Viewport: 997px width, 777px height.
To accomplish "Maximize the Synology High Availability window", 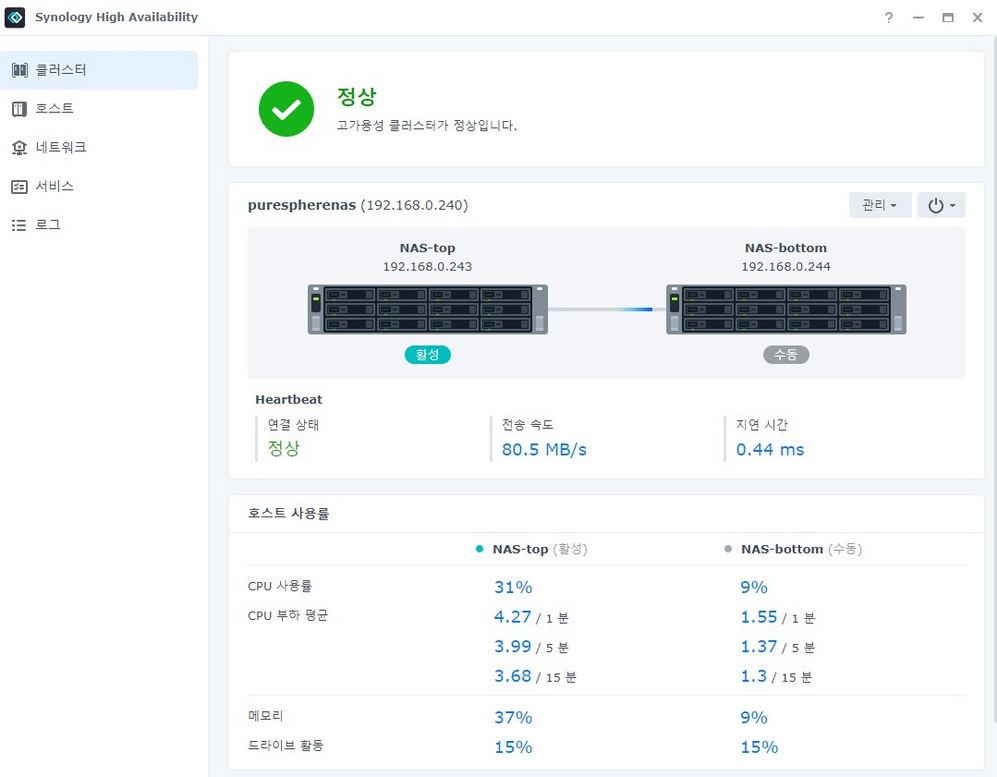I will click(x=948, y=18).
